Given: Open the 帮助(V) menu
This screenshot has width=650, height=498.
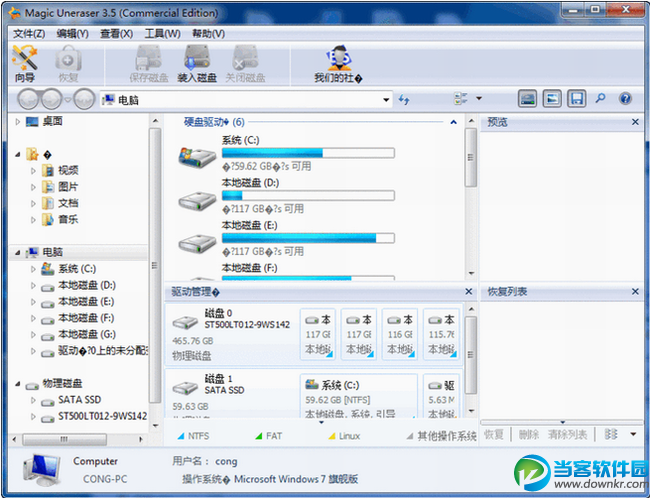Looking at the screenshot, I should [x=209, y=34].
